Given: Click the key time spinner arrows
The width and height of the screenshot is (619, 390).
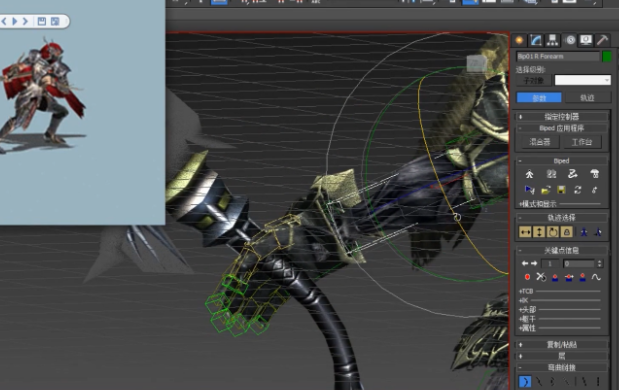Looking at the screenshot, I should (599, 263).
